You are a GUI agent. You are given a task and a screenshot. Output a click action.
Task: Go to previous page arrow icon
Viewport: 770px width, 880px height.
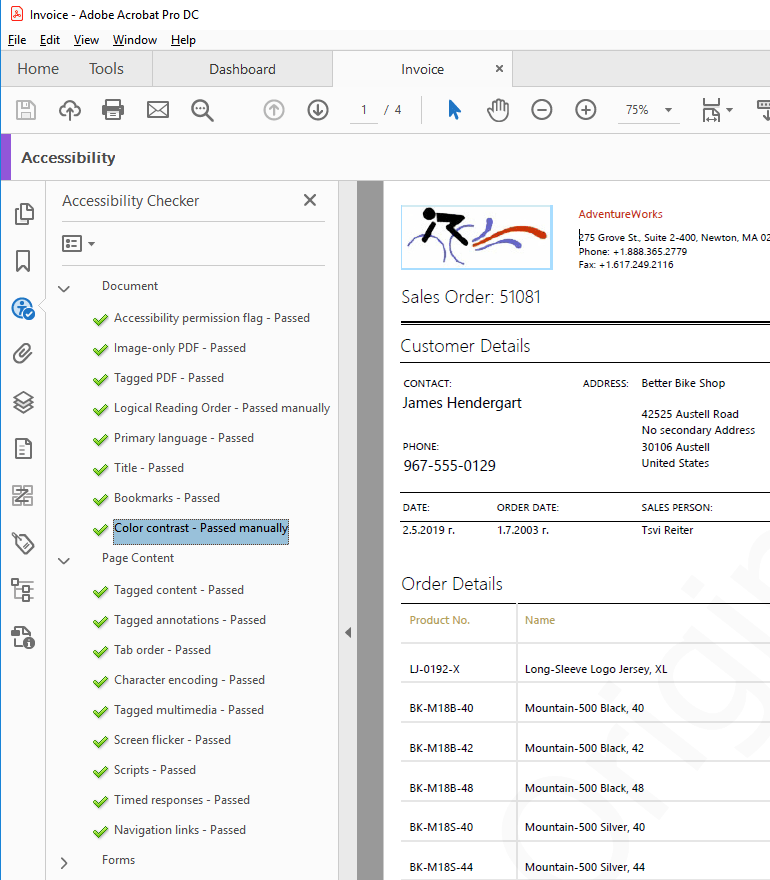point(274,110)
